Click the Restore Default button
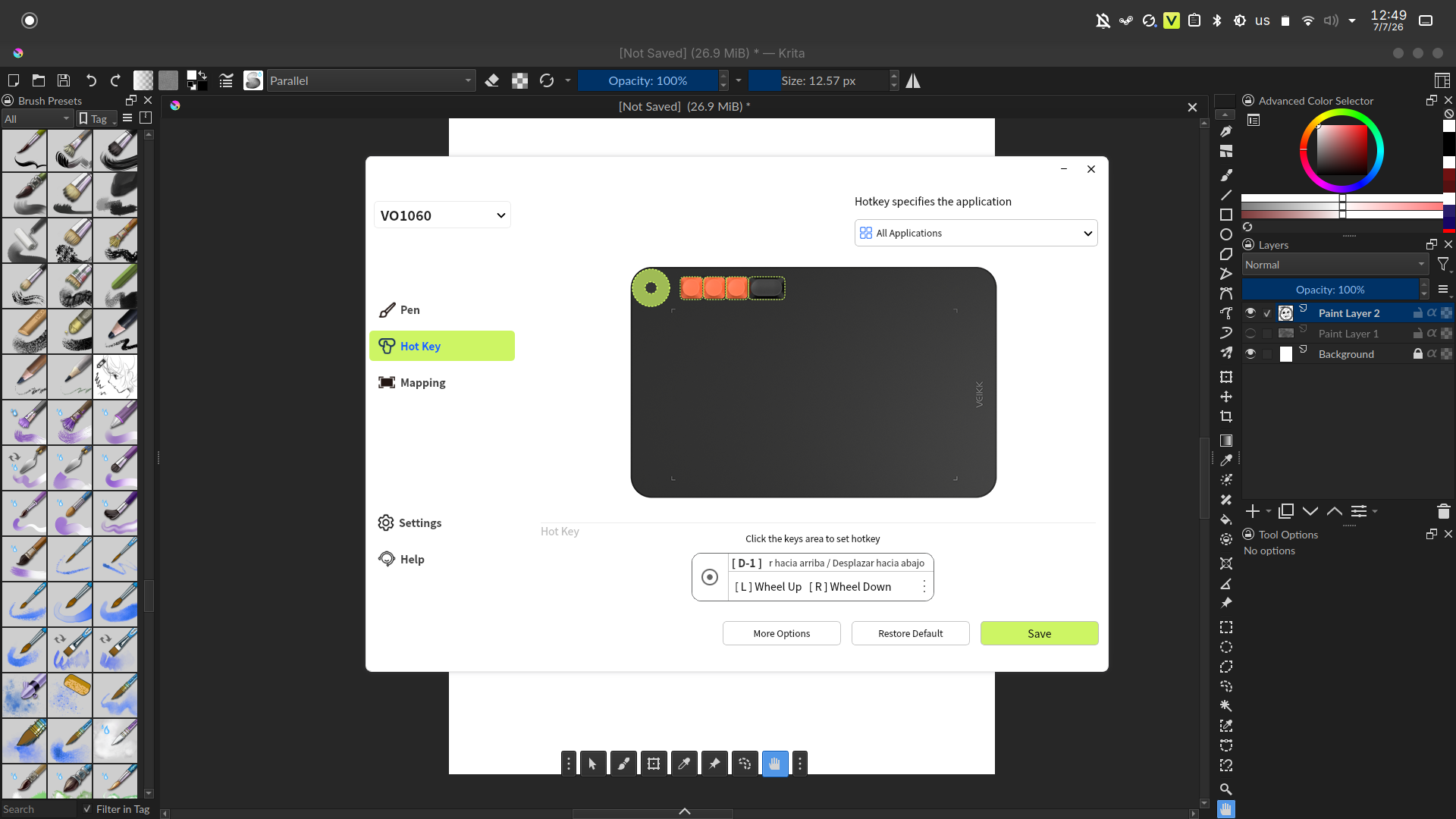Image resolution: width=1456 pixels, height=819 pixels. click(x=911, y=633)
